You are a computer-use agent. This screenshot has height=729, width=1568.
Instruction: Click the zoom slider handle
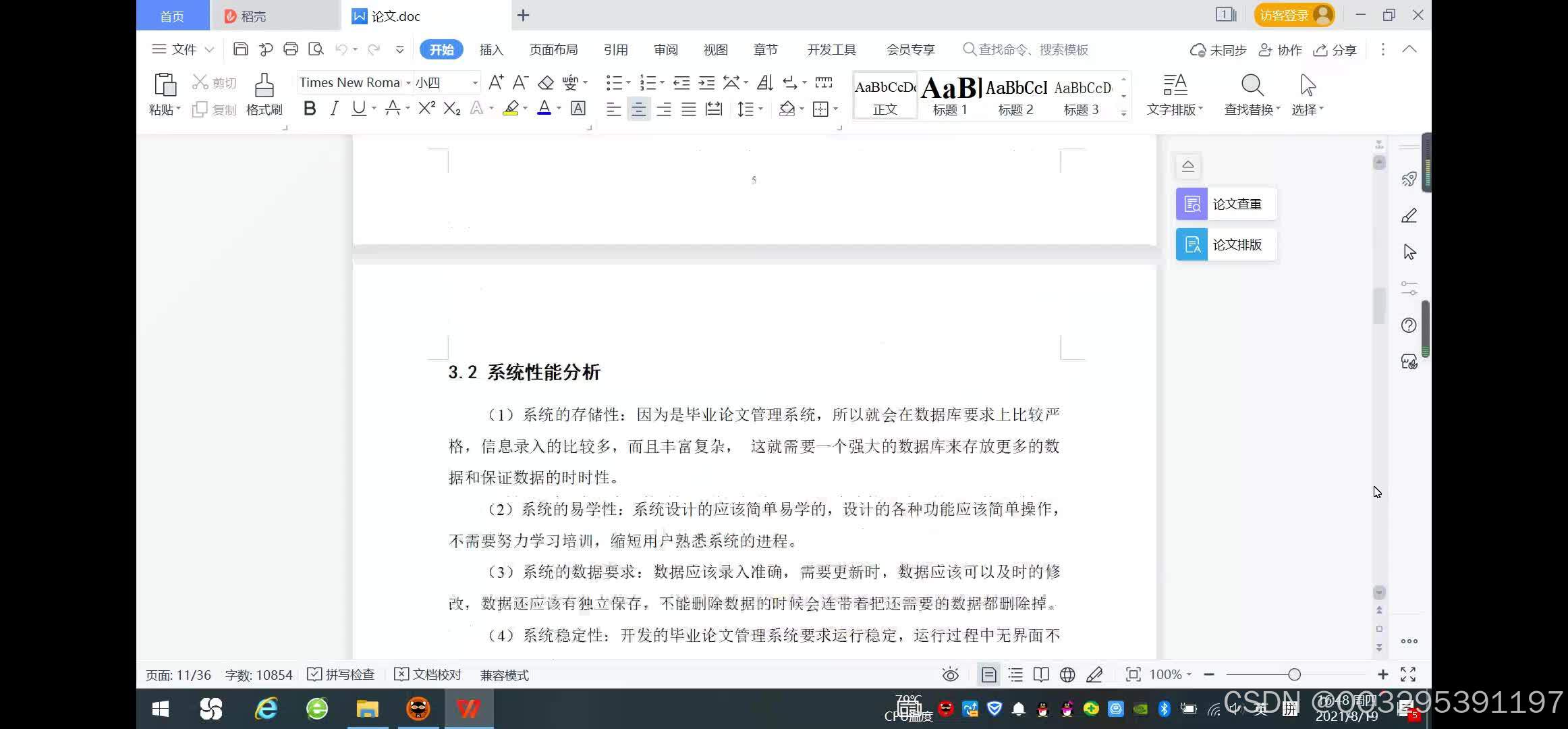pos(1294,674)
